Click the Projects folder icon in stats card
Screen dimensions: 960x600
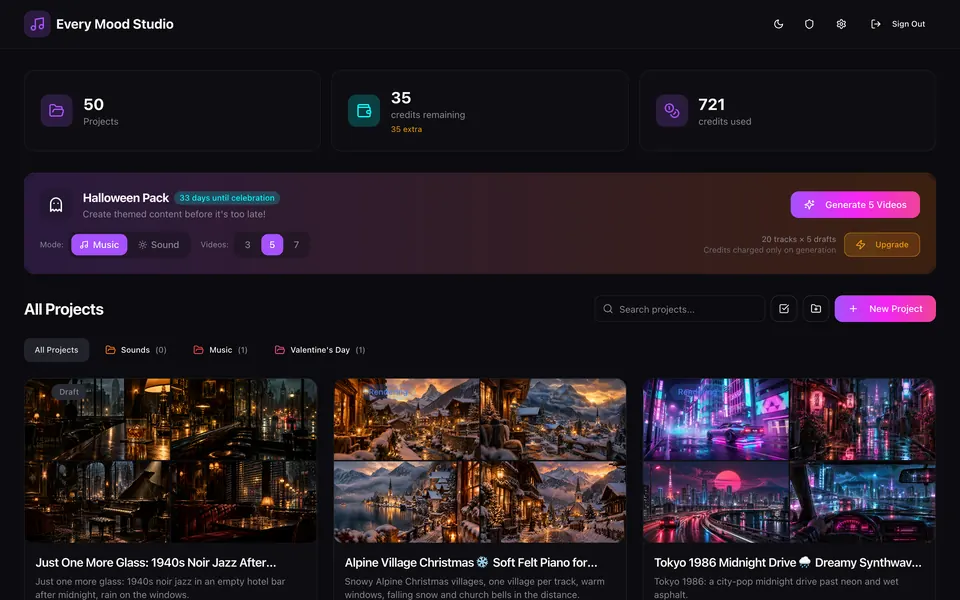point(56,110)
